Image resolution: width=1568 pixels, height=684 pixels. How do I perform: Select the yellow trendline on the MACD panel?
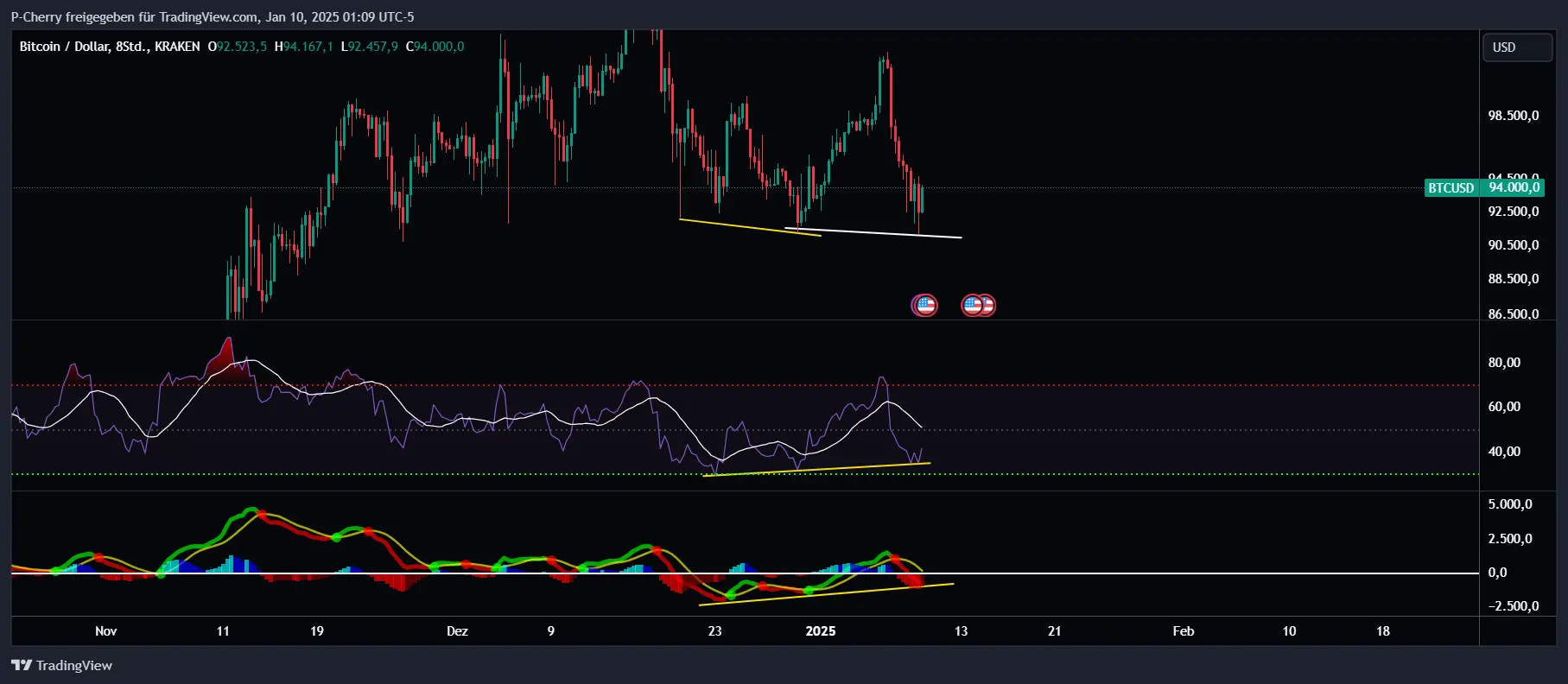(826, 594)
